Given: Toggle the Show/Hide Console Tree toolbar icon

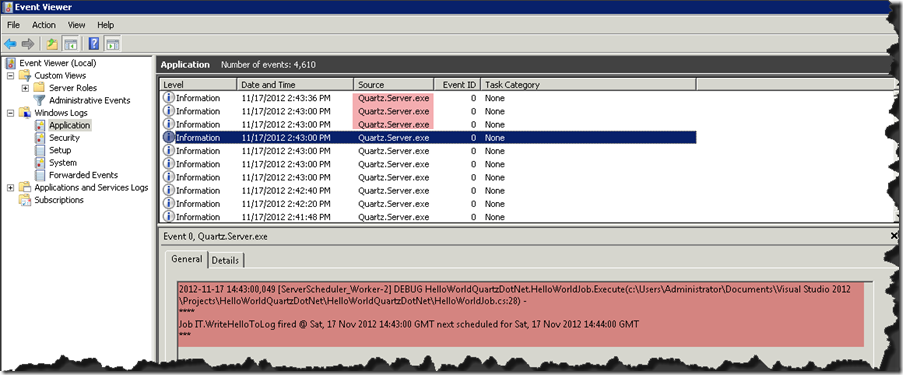Looking at the screenshot, I should click(71, 44).
